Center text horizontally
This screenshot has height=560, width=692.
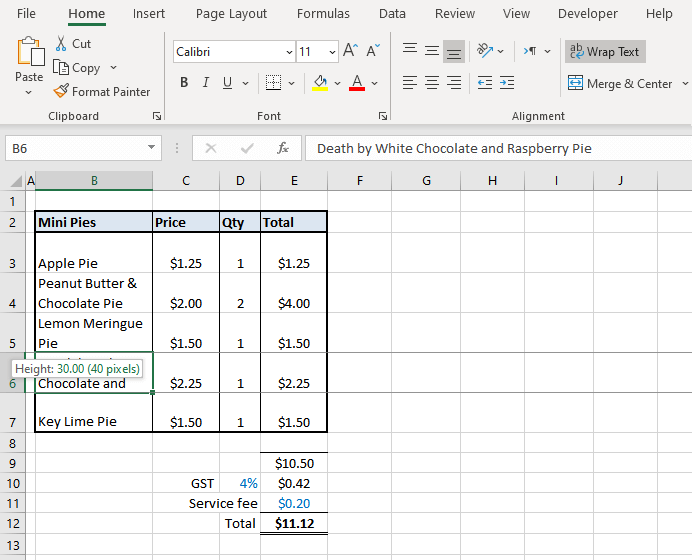[432, 83]
